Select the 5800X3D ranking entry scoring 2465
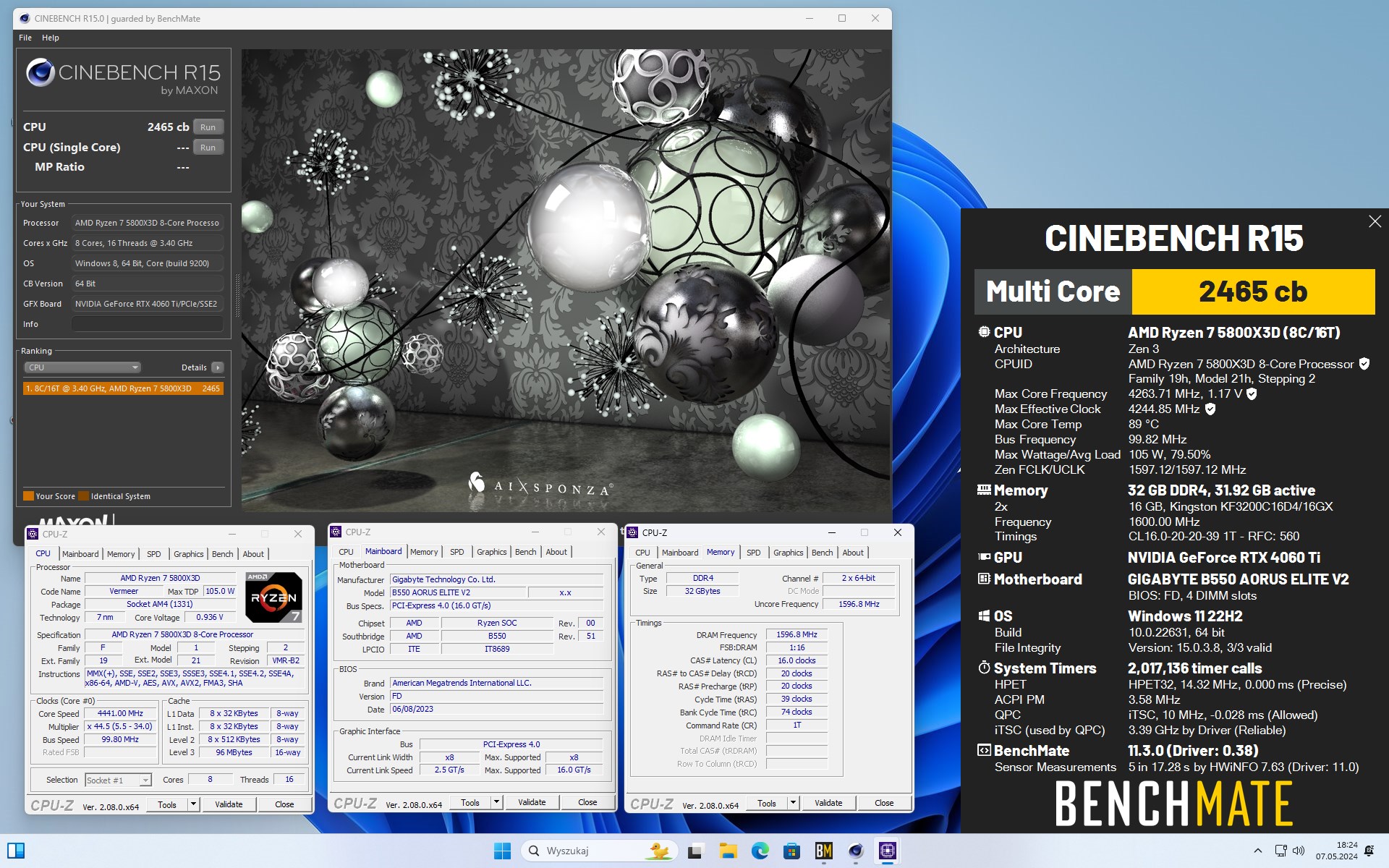1389x868 pixels. [123, 388]
